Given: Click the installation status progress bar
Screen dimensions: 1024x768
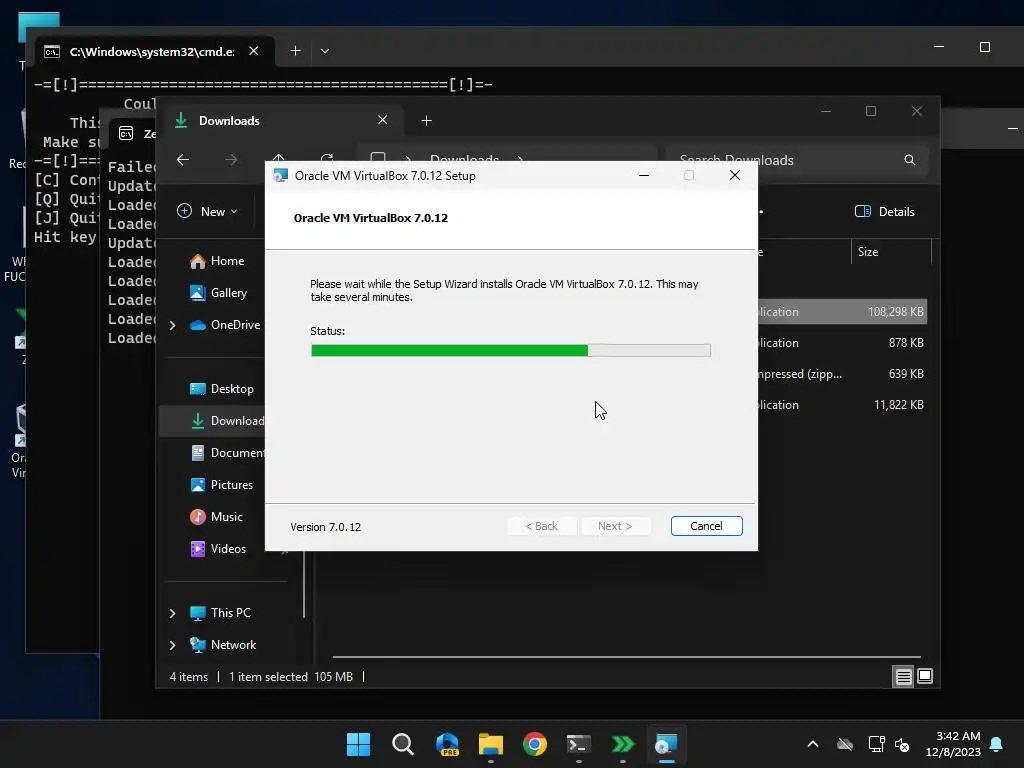Looking at the screenshot, I should (511, 351).
